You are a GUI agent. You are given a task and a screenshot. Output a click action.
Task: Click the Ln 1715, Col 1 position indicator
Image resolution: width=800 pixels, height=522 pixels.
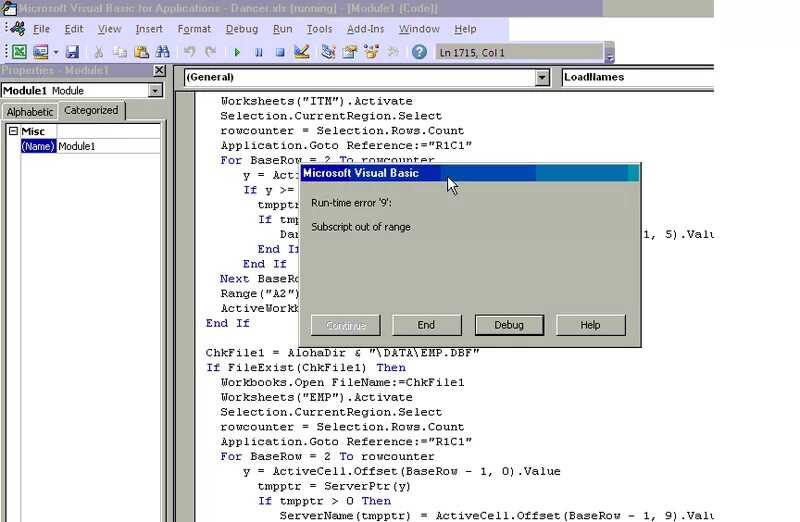[518, 53]
